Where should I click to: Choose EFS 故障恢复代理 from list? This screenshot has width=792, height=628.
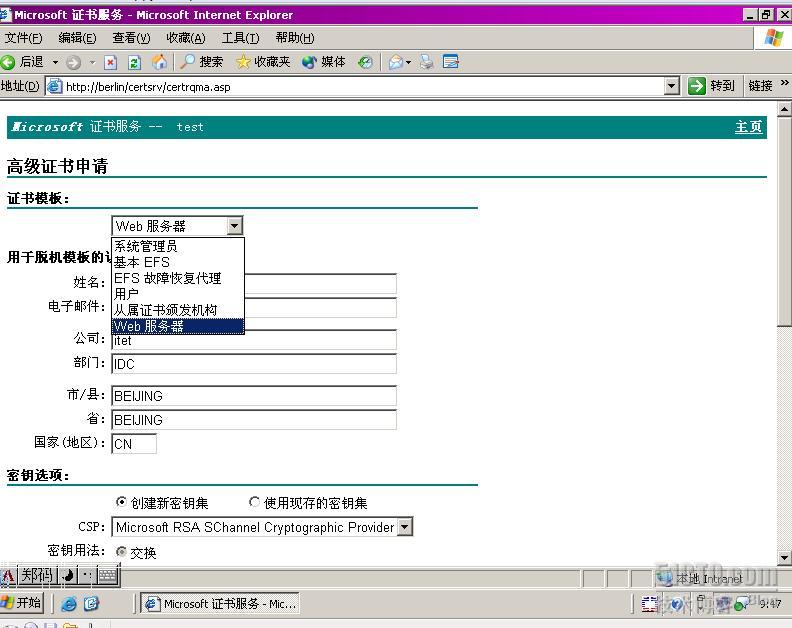(178, 278)
